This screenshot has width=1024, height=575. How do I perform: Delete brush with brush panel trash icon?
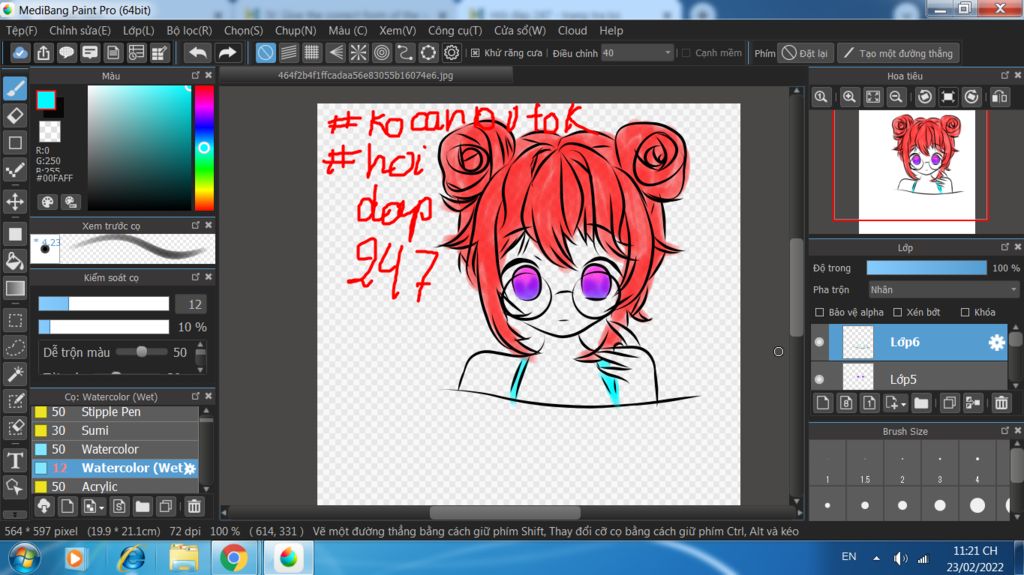point(194,506)
